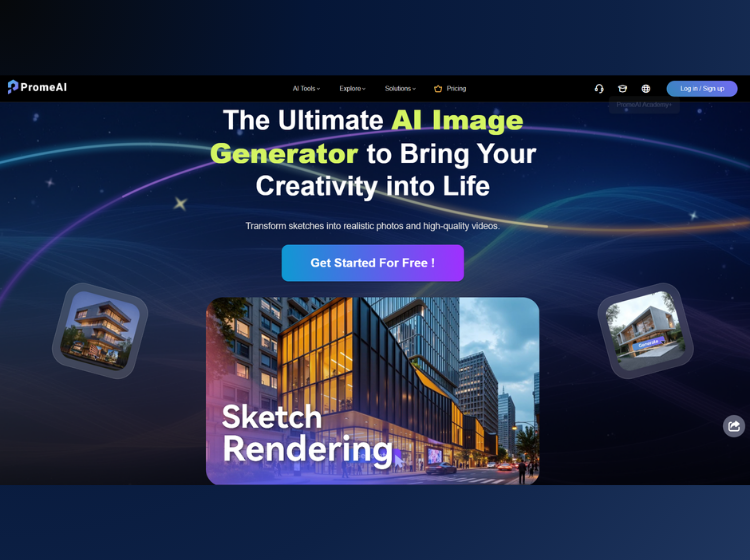The height and width of the screenshot is (560, 750).
Task: Open the Pricing page
Action: tap(456, 88)
